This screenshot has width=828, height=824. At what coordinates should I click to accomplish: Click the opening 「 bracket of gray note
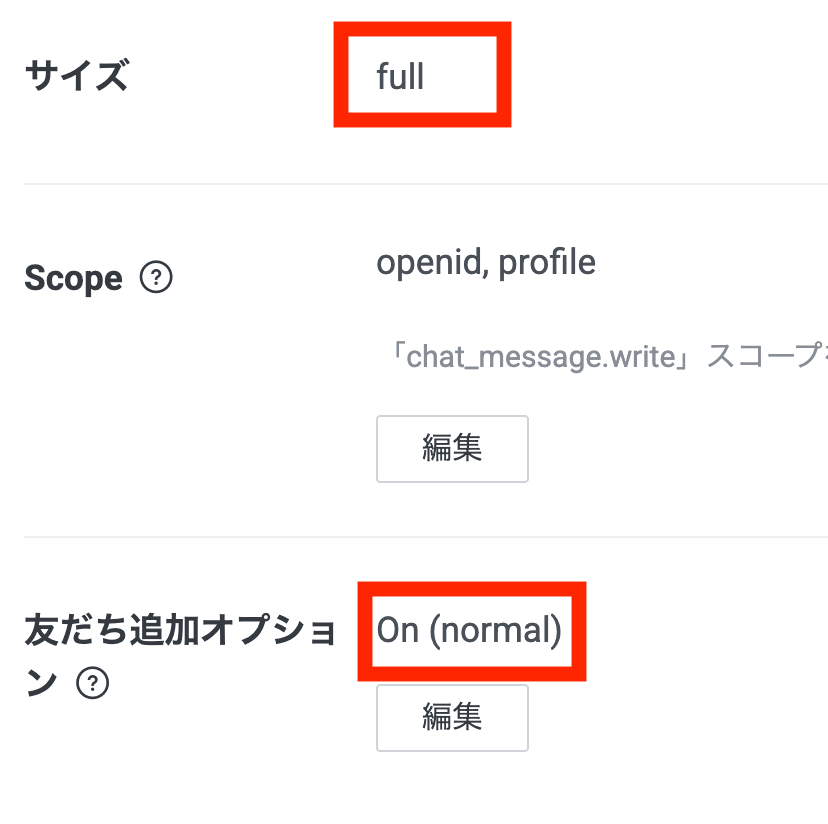click(x=394, y=357)
